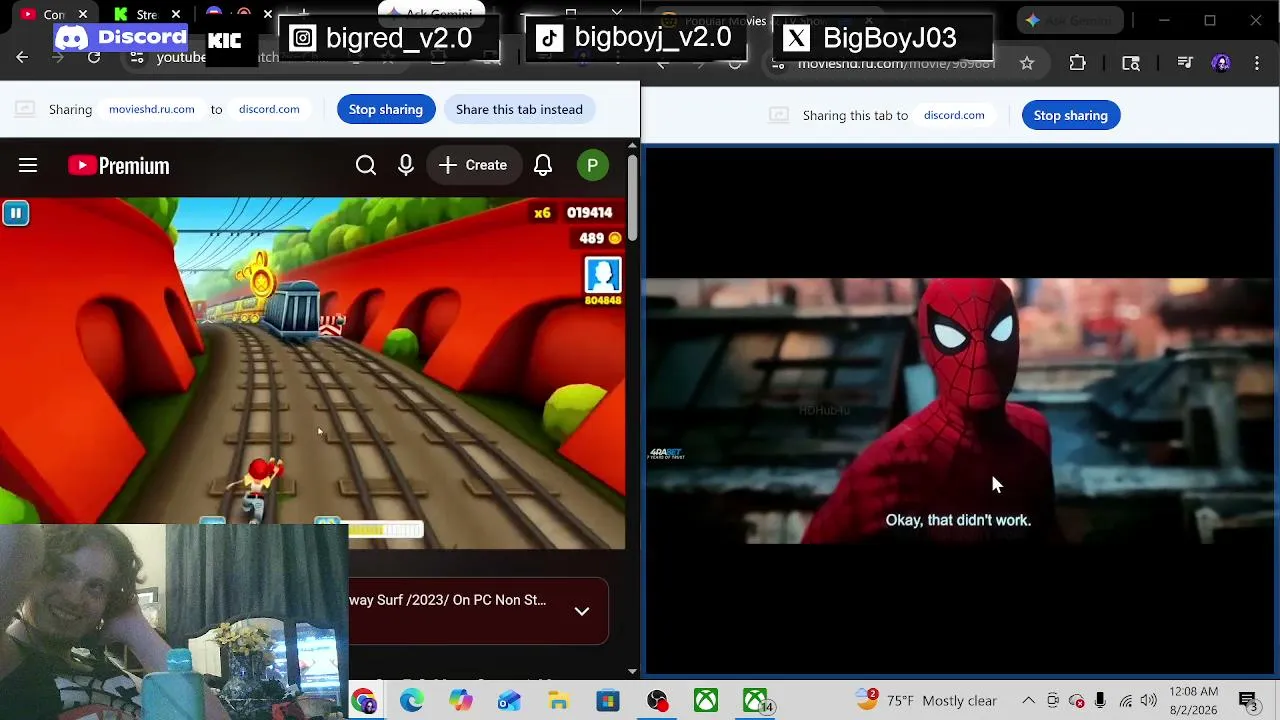Viewport: 1280px width, 720px height.
Task: Click the Ask Gemini button in right window
Action: [1069, 20]
